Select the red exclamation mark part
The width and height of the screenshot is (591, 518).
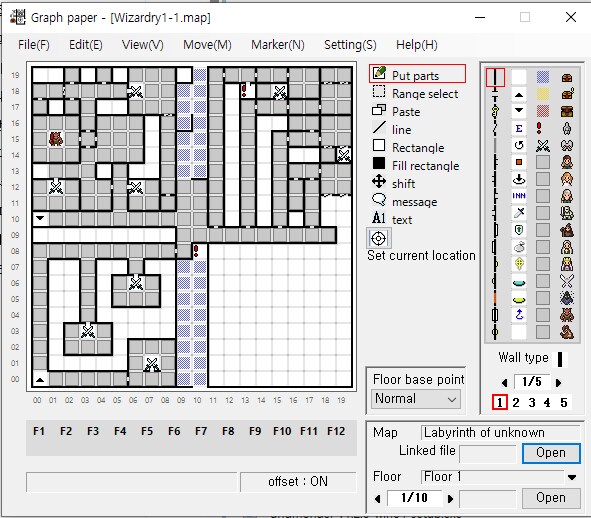[x=539, y=128]
